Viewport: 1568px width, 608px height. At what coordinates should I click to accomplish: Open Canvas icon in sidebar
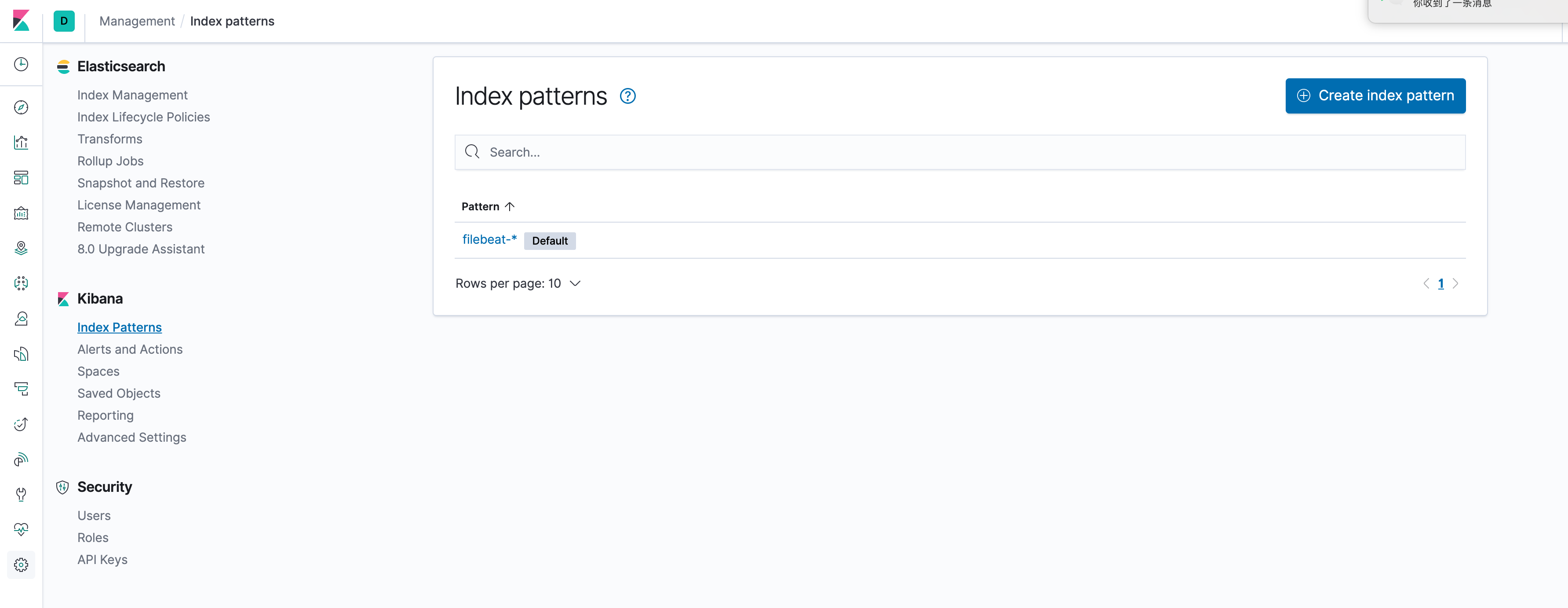pos(21,213)
